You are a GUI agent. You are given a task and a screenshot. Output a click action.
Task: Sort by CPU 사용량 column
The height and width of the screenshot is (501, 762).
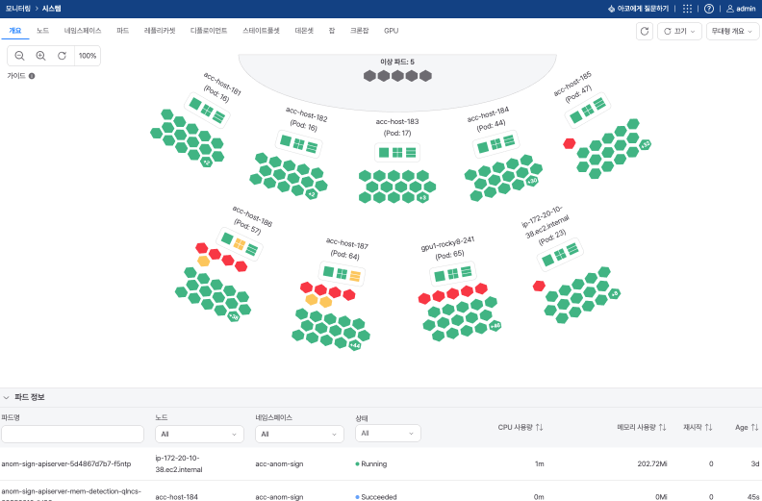539,427
